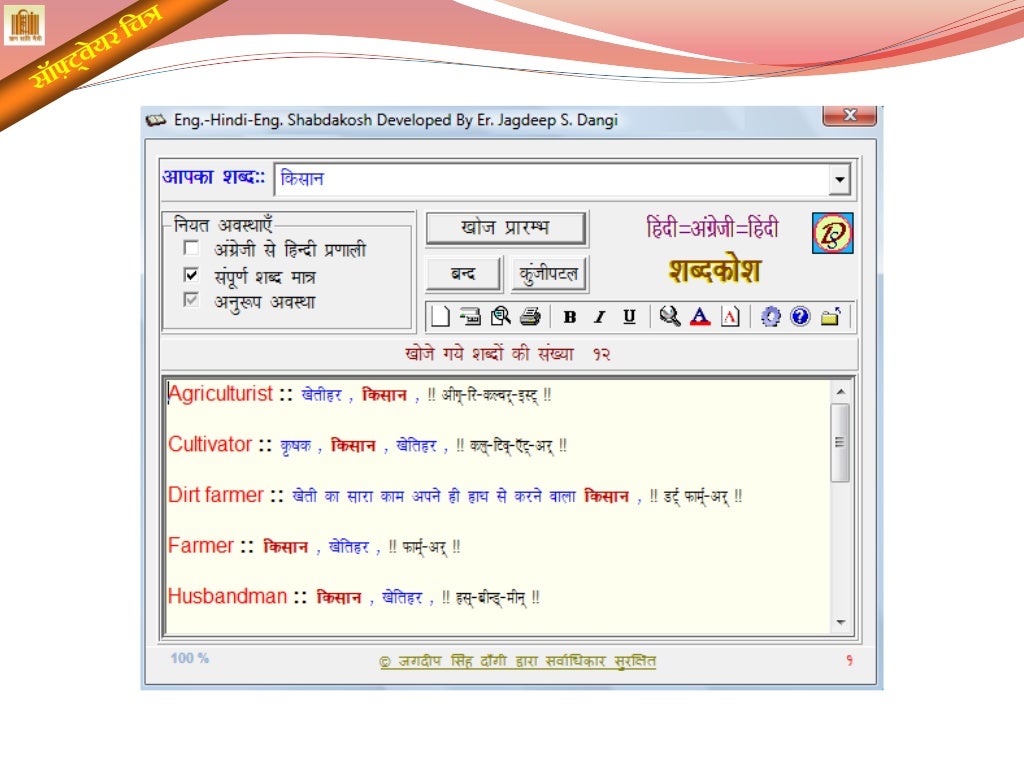Open font color 'A' icon
This screenshot has height=768, width=1024.
[x=700, y=317]
